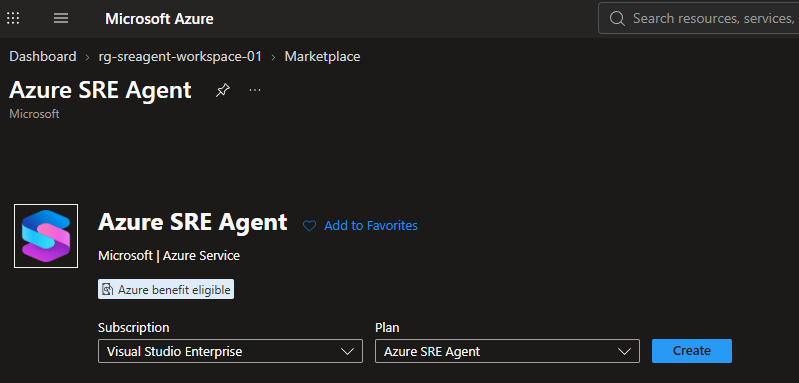The image size is (799, 383).
Task: Click the magnifier search icon
Action: [x=617, y=19]
